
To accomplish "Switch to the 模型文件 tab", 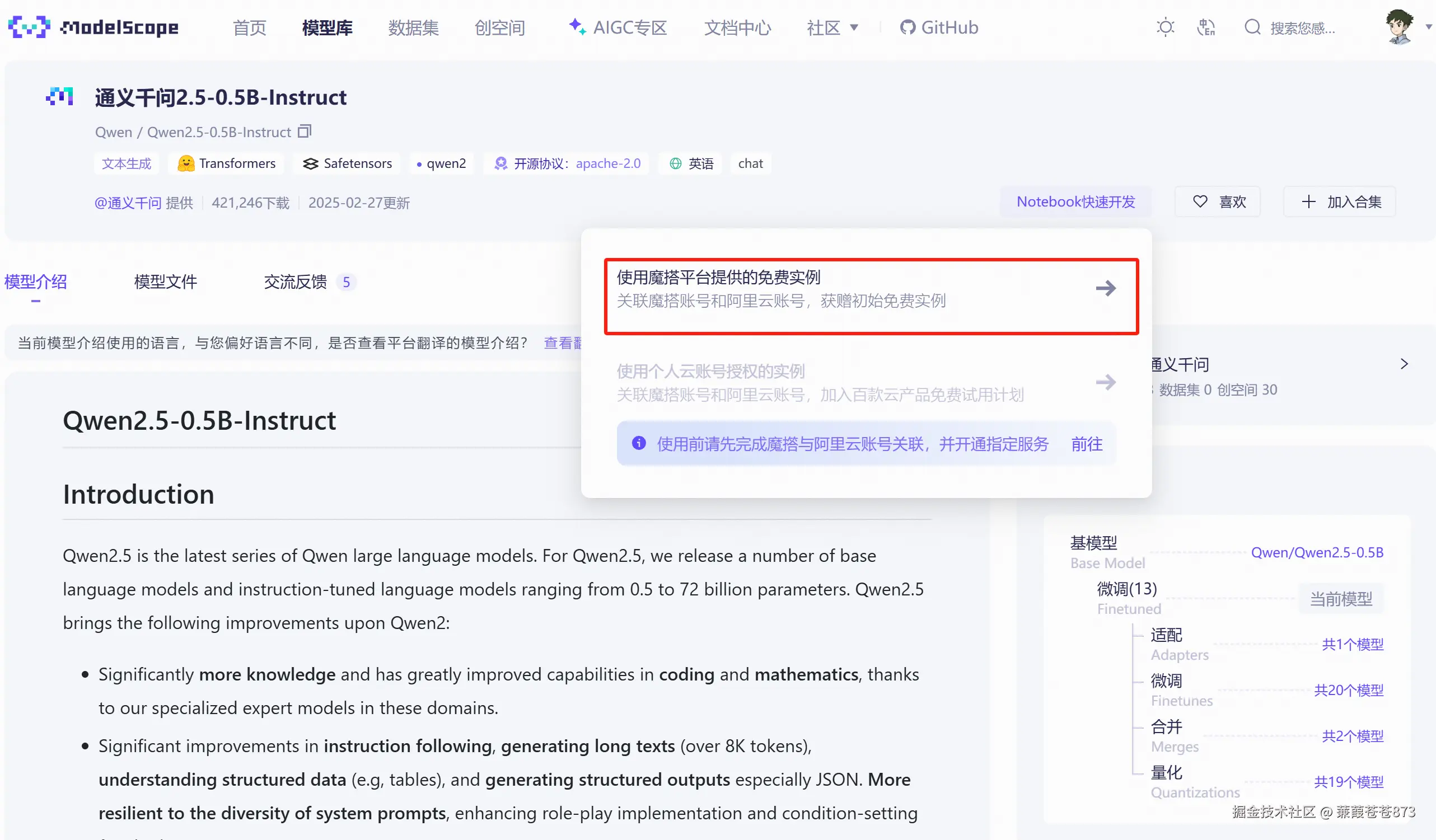I will 165,282.
